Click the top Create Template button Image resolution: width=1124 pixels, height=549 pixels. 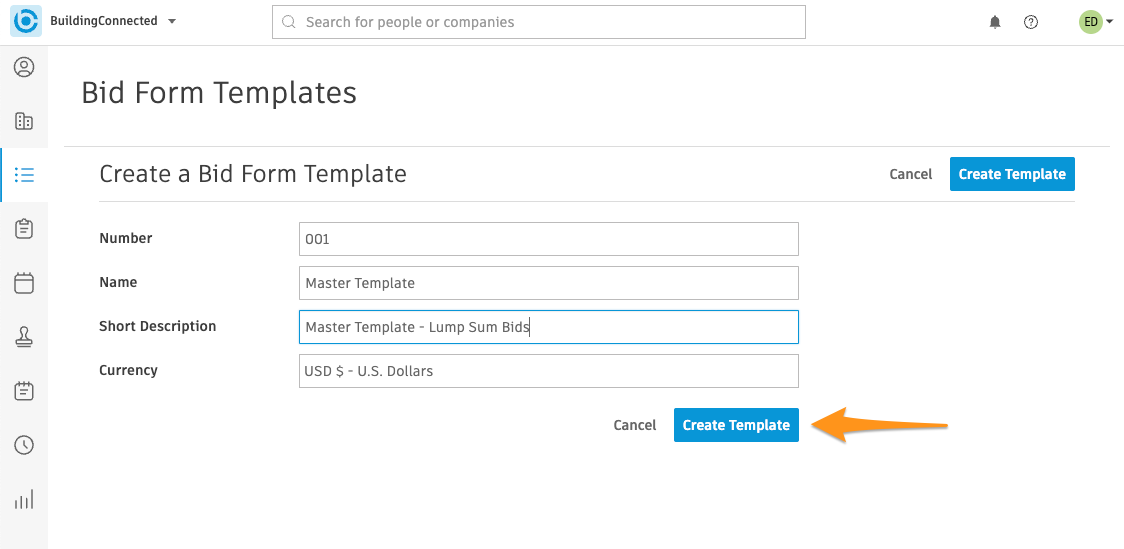point(1012,174)
